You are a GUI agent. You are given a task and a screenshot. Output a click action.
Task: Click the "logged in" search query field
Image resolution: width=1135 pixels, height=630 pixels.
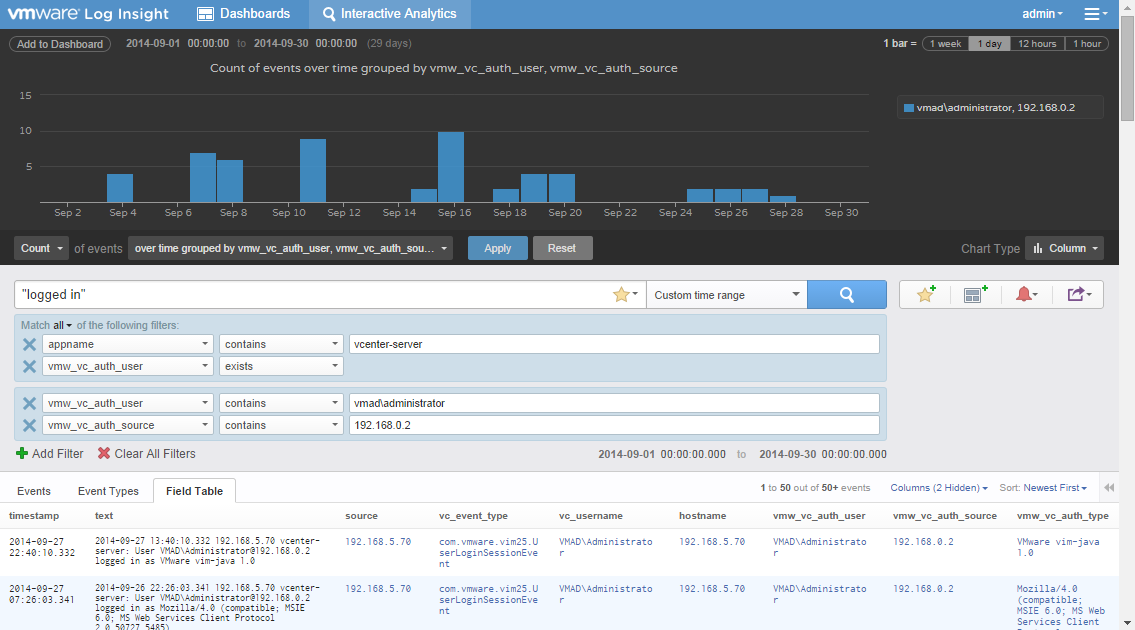[313, 295]
